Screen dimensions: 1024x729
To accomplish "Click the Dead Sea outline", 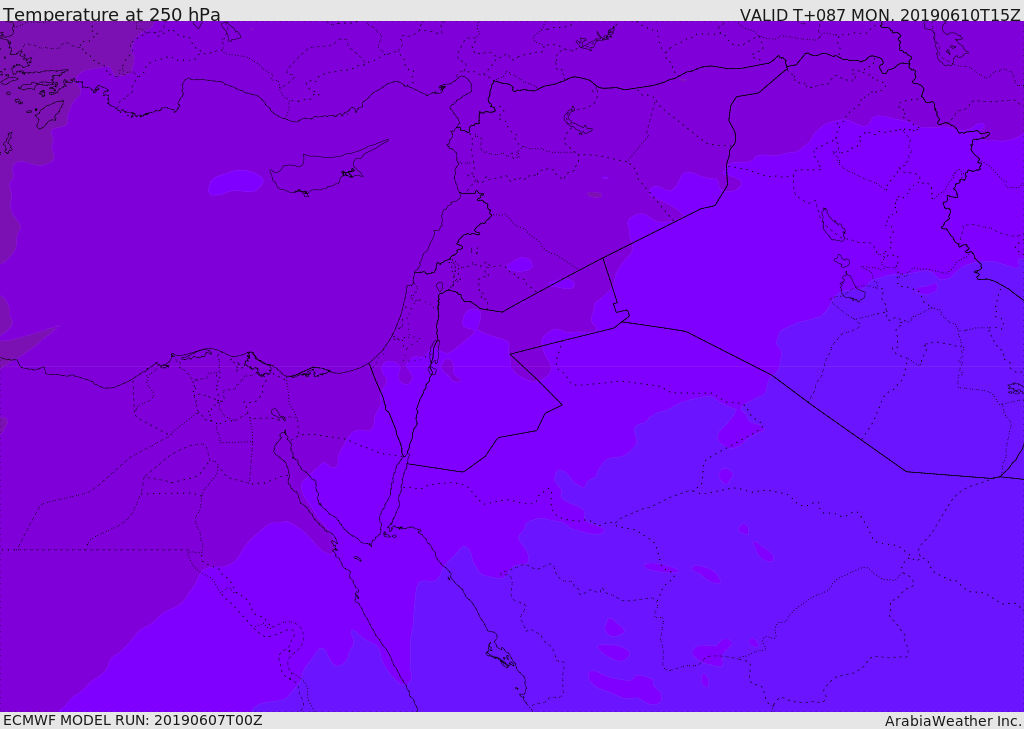I will pyautogui.click(x=434, y=356).
